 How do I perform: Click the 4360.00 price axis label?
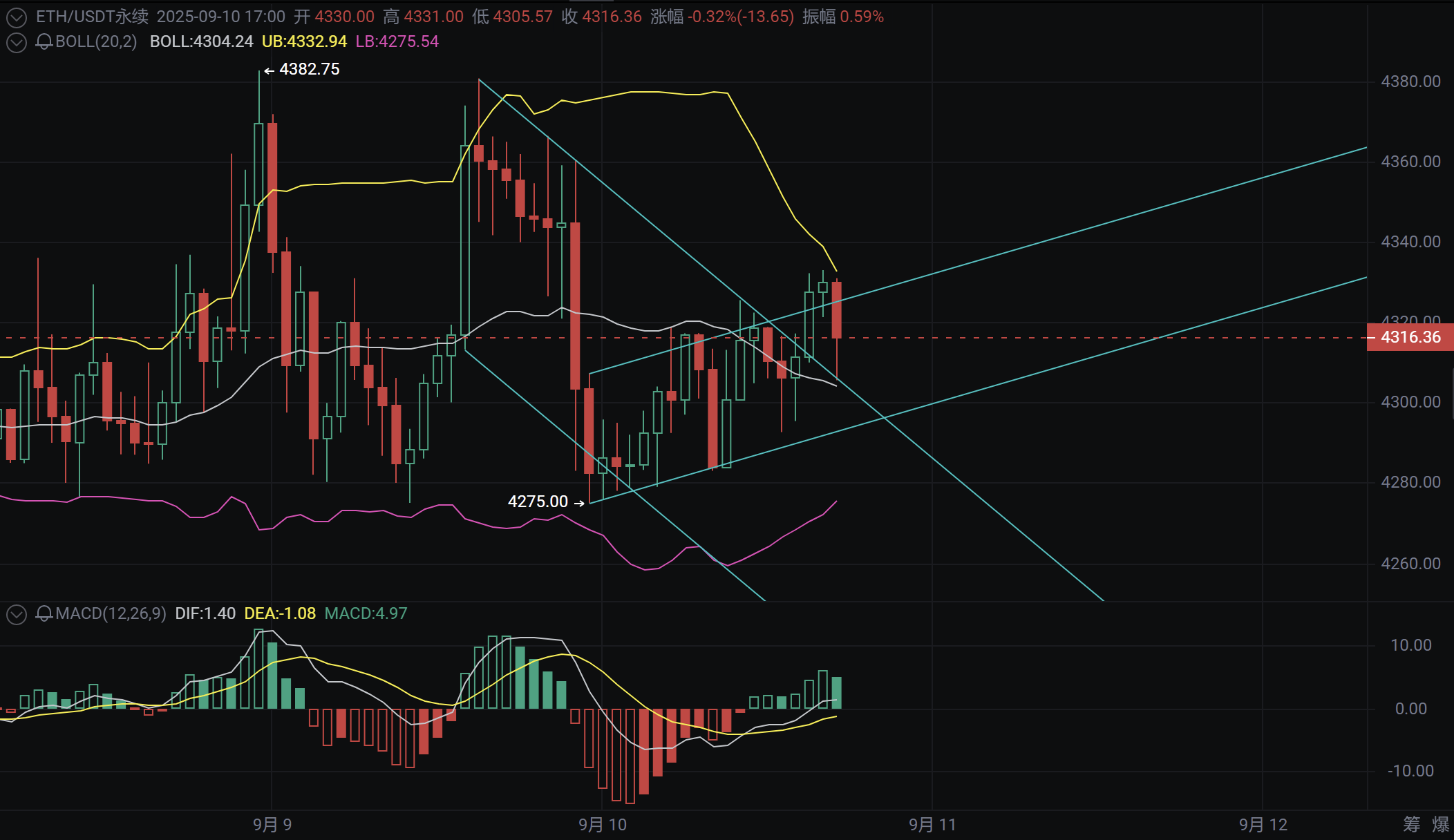coord(1410,162)
